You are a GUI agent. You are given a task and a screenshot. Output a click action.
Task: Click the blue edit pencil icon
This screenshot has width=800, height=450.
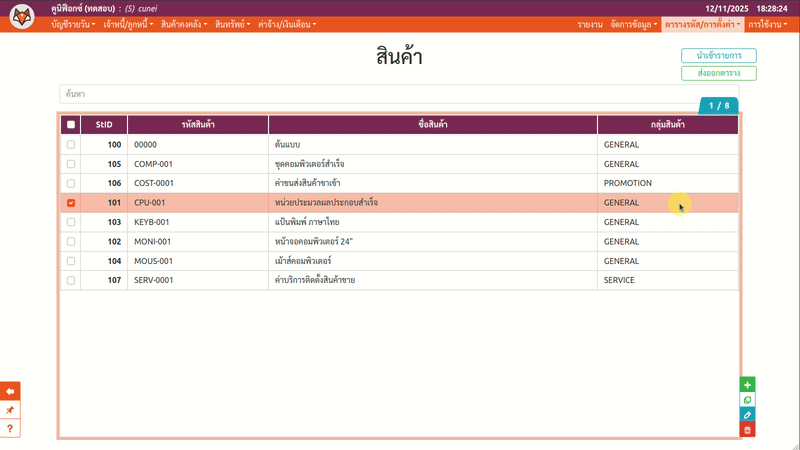coord(747,415)
